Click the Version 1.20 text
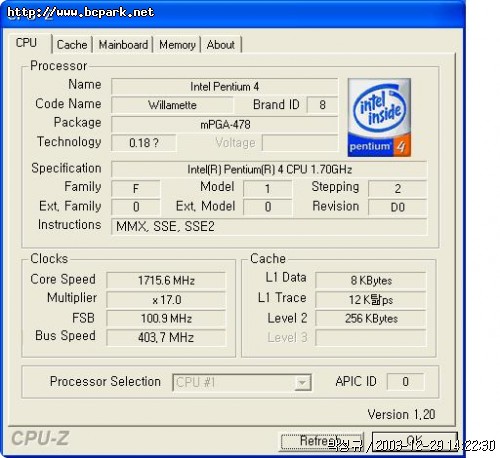The image size is (500, 458). (x=401, y=414)
